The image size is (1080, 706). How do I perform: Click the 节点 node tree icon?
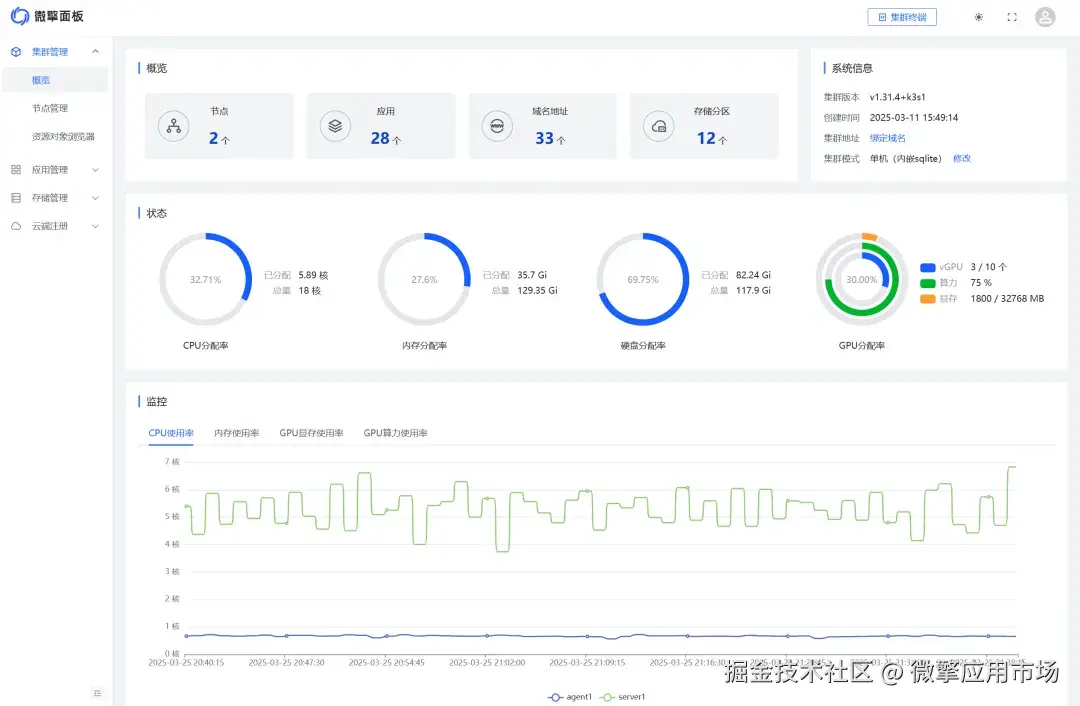pyautogui.click(x=174, y=126)
